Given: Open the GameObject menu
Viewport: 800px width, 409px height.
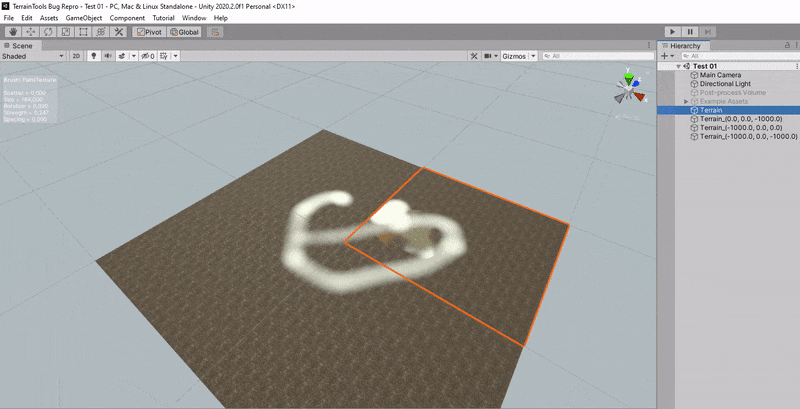Looking at the screenshot, I should pyautogui.click(x=84, y=18).
